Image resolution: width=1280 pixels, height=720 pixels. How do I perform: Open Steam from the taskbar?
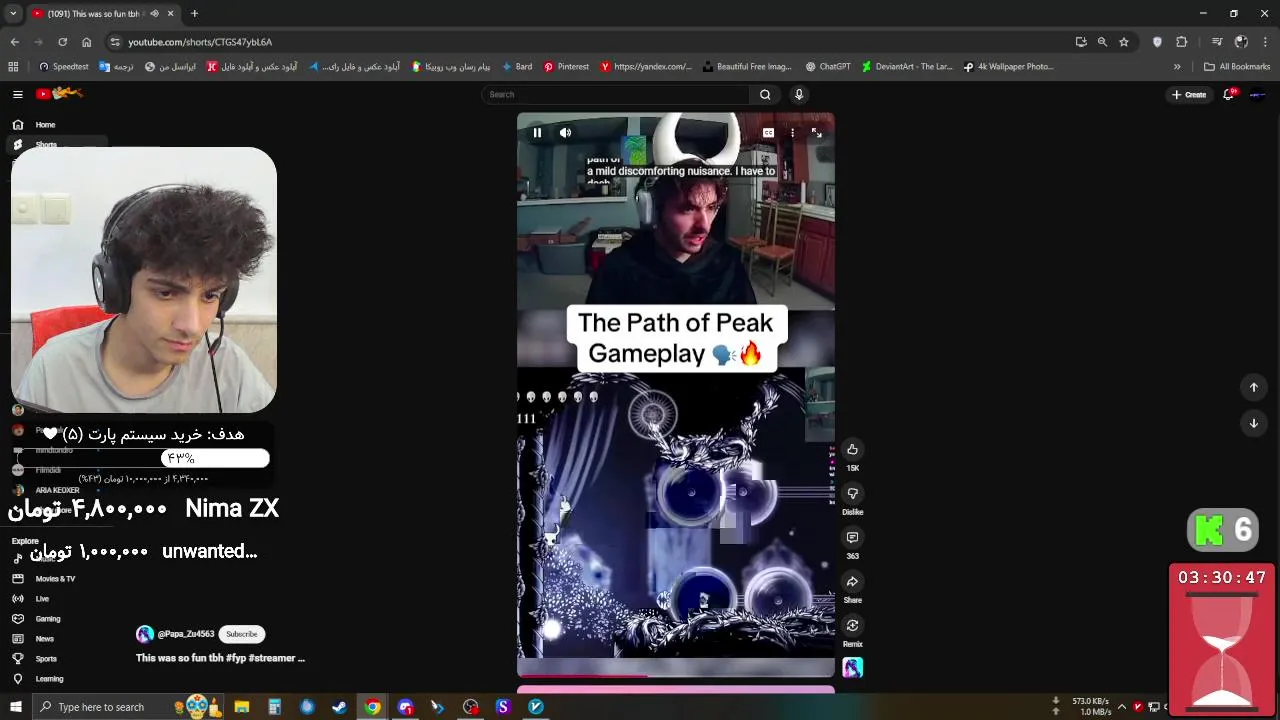tap(340, 707)
